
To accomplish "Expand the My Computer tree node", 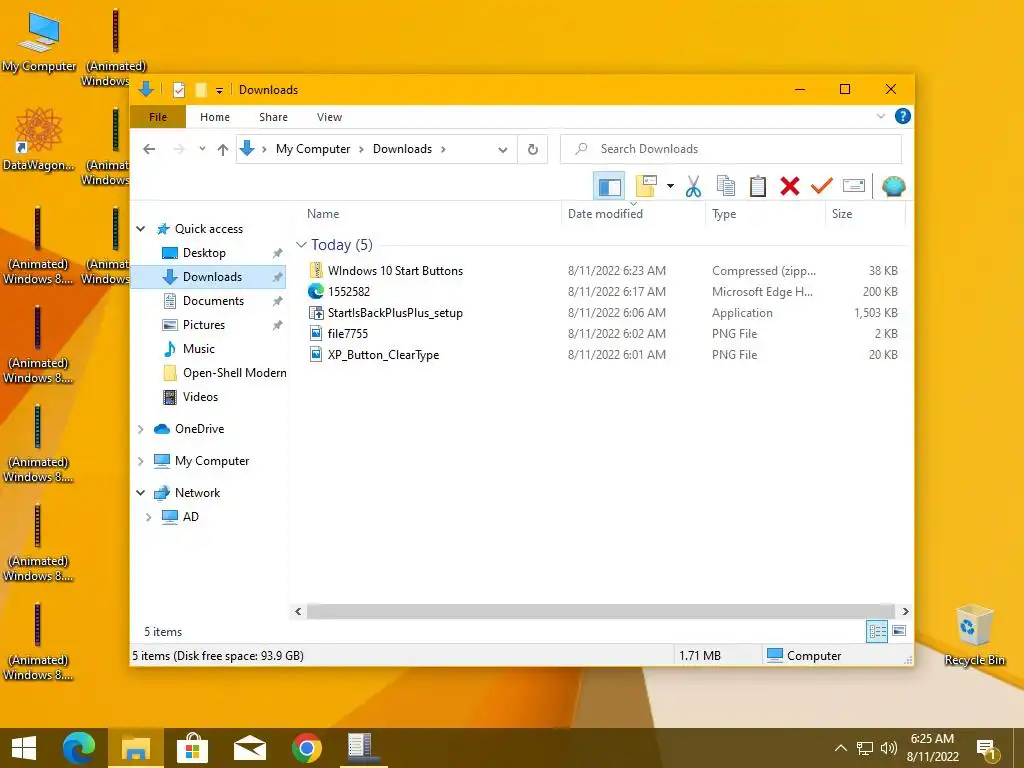I will [140, 461].
